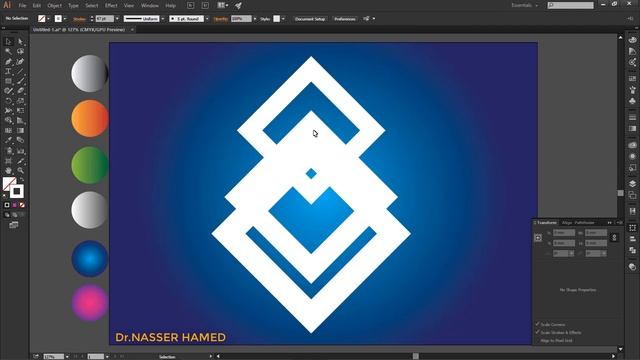Image resolution: width=640 pixels, height=360 pixels.
Task: Switch to the Pathfinder panel tab
Action: (584, 222)
